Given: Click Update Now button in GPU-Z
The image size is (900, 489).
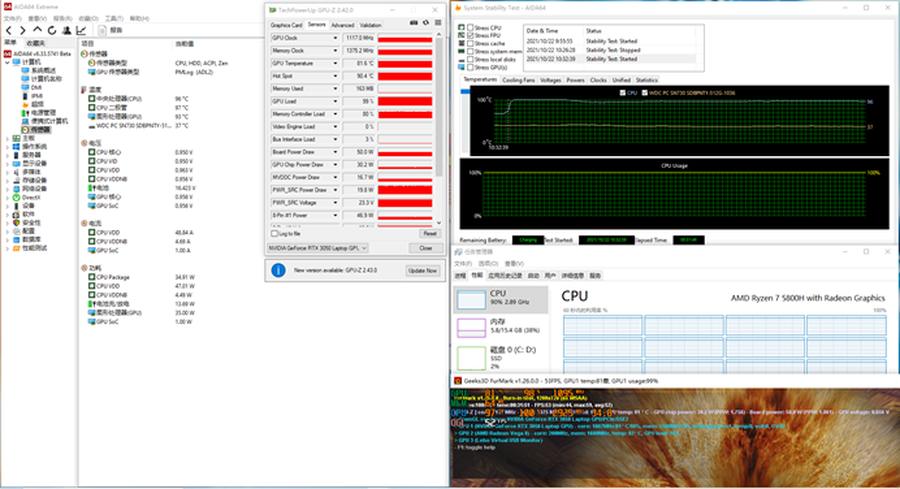Looking at the screenshot, I should 423,270.
